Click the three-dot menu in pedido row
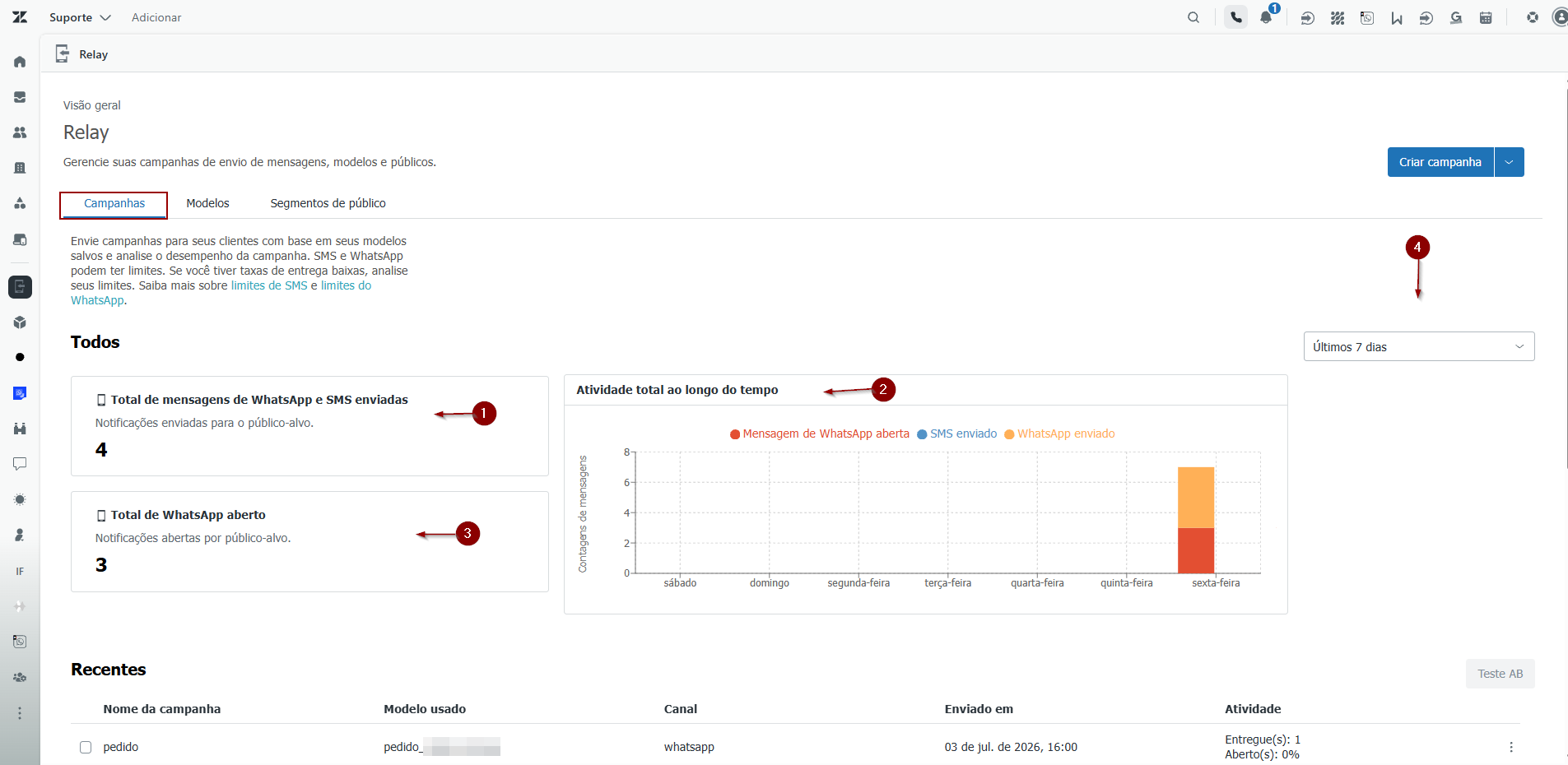This screenshot has height=765, width=1568. [x=1511, y=747]
